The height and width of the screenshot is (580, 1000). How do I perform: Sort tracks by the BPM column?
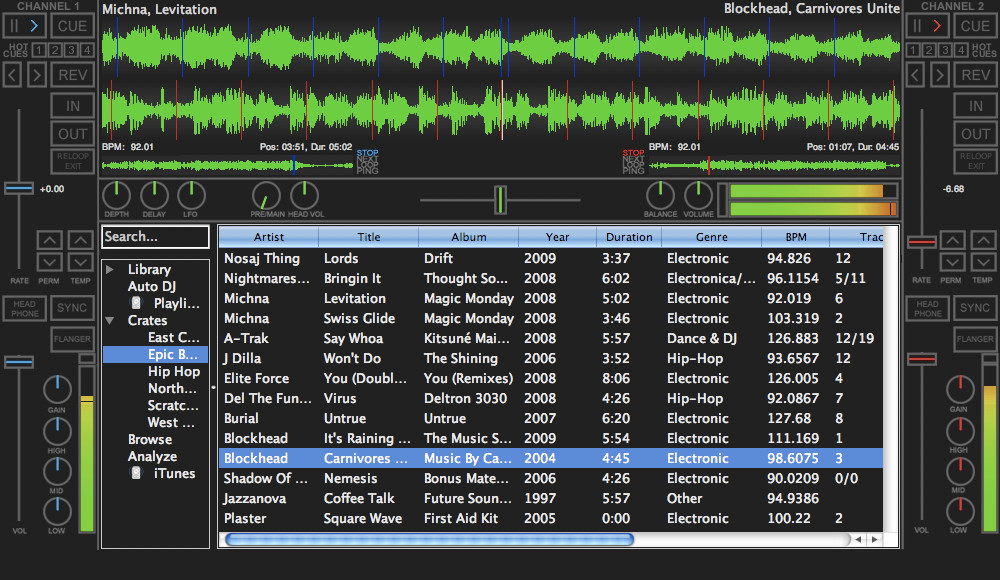coord(795,237)
